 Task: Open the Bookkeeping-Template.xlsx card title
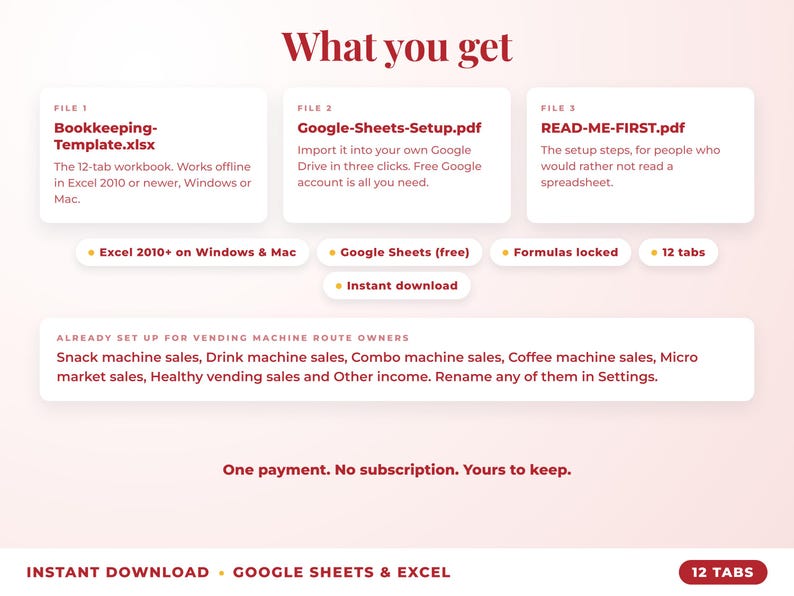click(105, 136)
